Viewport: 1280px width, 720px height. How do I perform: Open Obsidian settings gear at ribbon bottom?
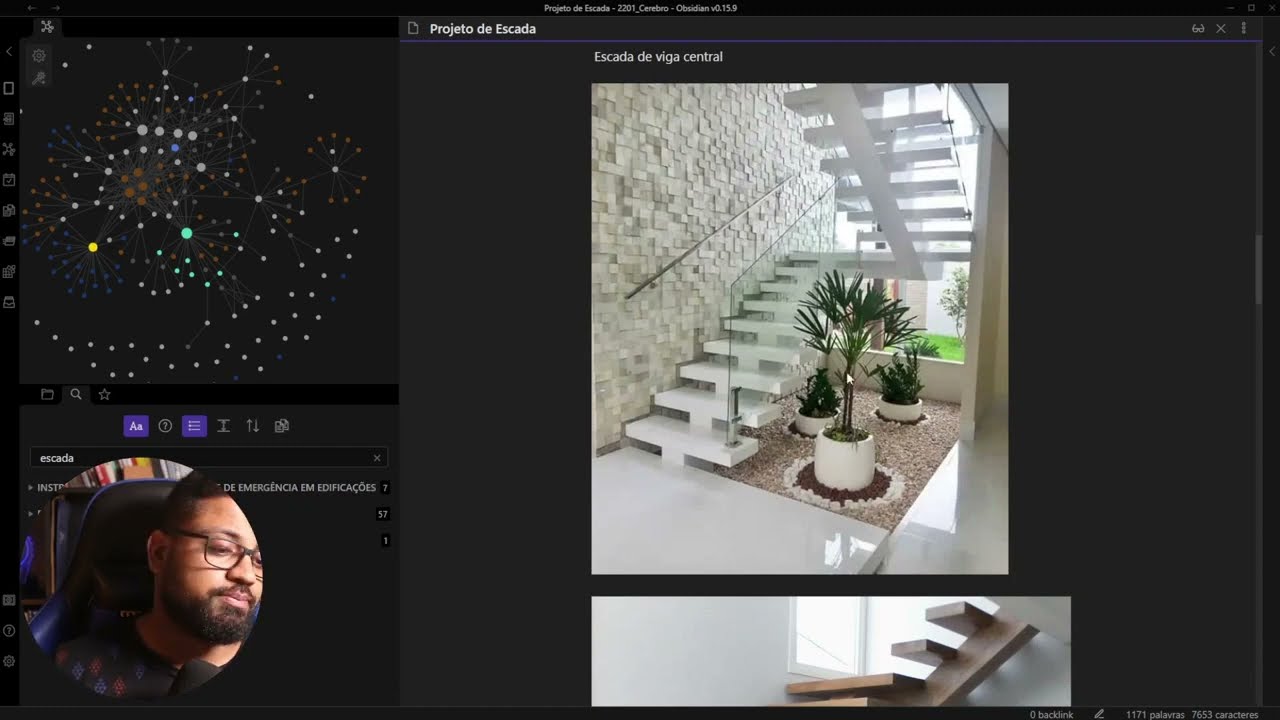coord(9,661)
